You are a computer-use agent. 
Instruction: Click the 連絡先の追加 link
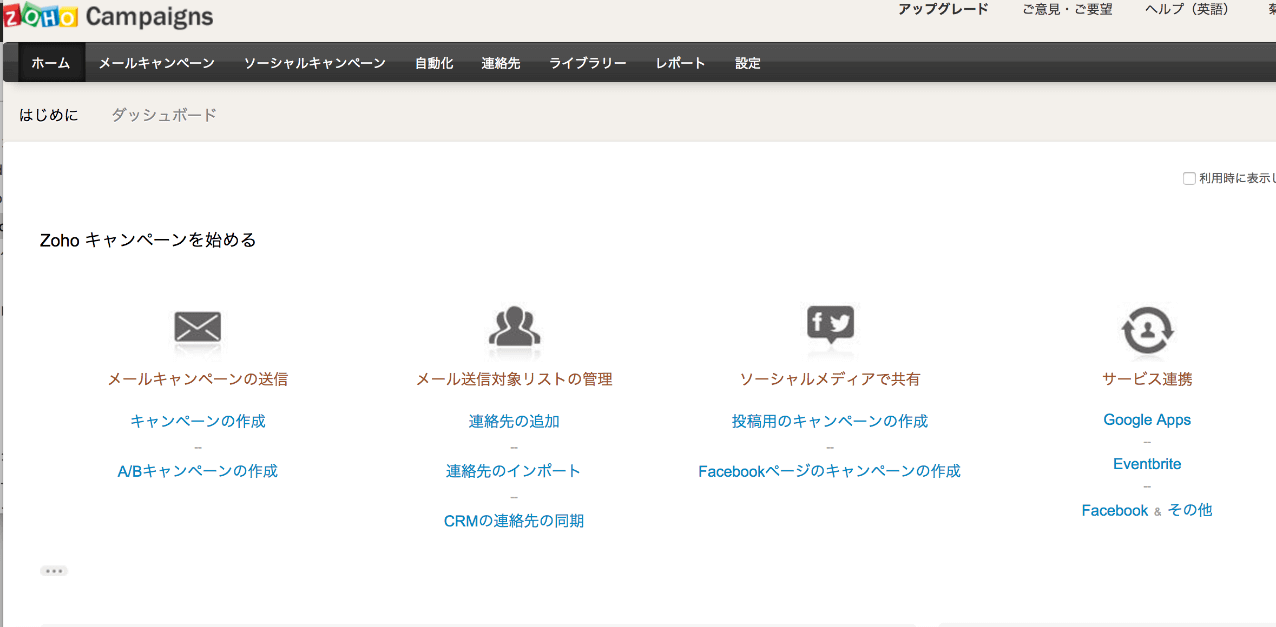[x=514, y=421]
